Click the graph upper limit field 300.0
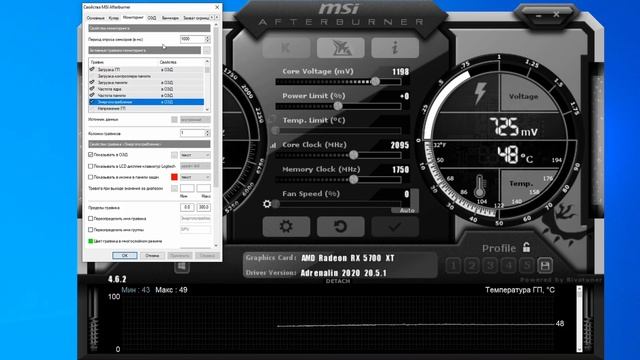The image size is (640, 360). coord(204,207)
